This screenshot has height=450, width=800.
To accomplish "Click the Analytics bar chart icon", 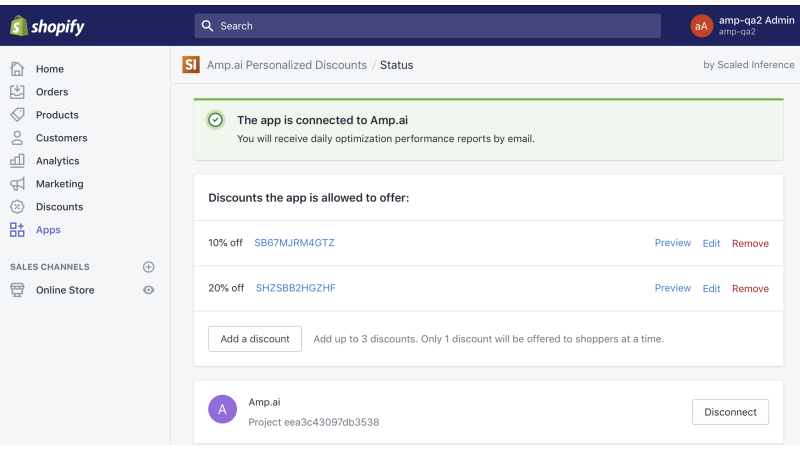I will [x=17, y=161].
